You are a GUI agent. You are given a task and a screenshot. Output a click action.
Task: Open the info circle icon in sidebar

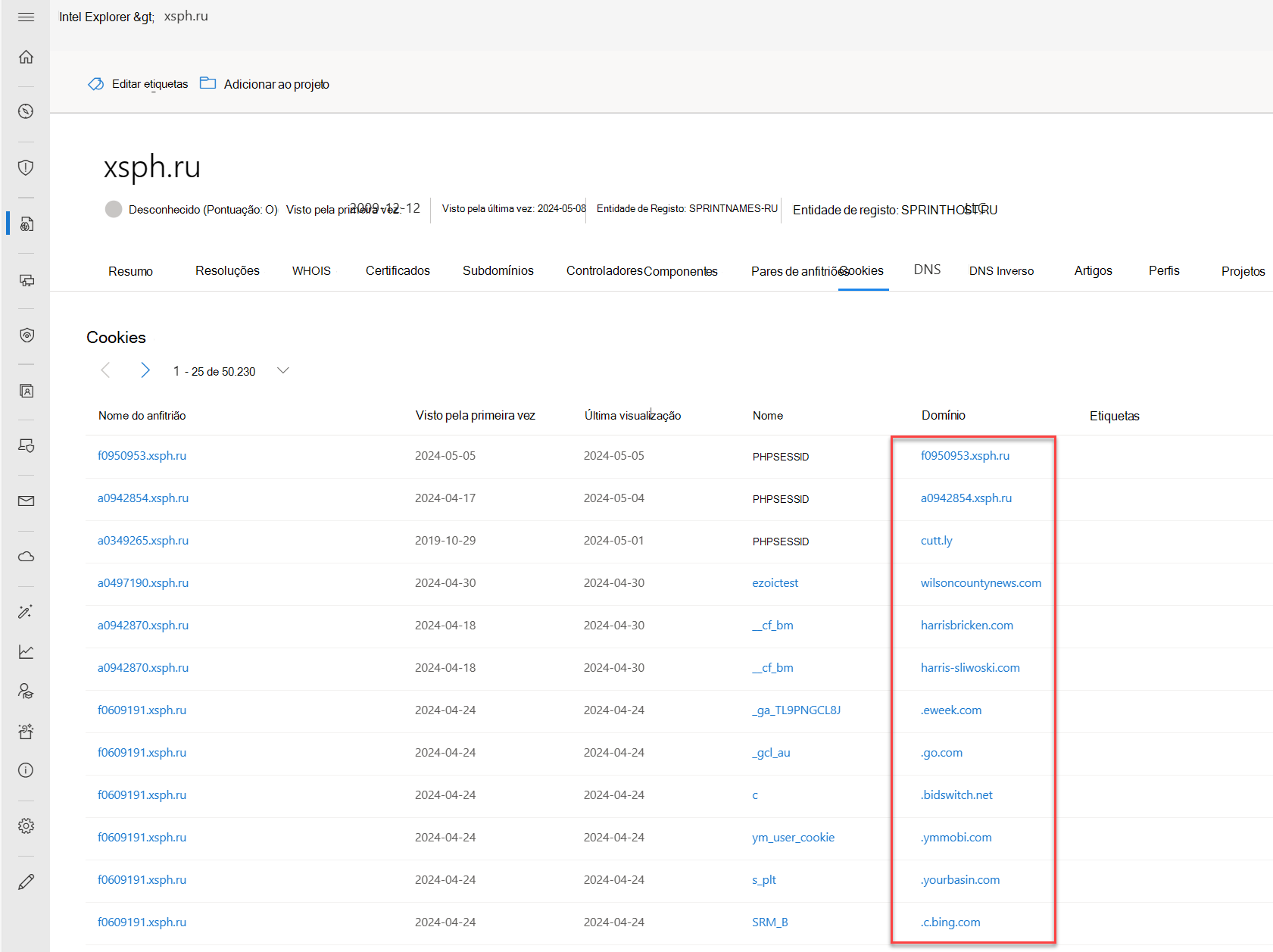click(x=26, y=770)
